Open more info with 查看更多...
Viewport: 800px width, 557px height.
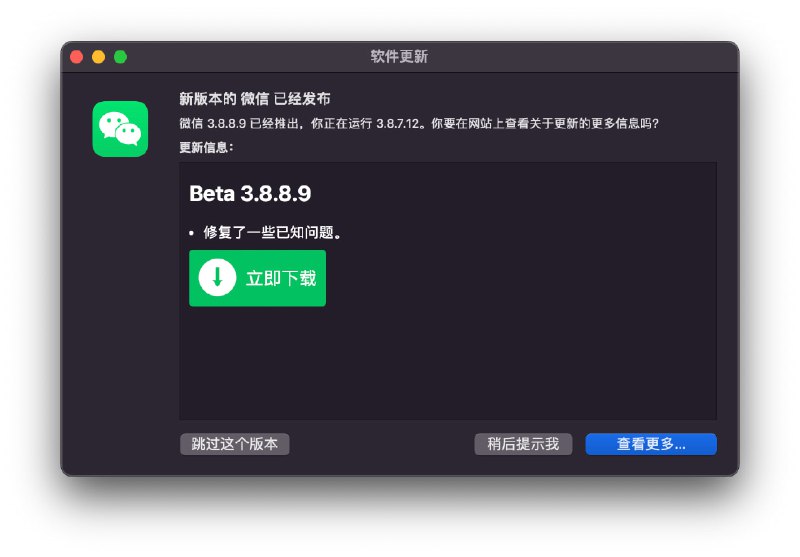click(x=651, y=444)
